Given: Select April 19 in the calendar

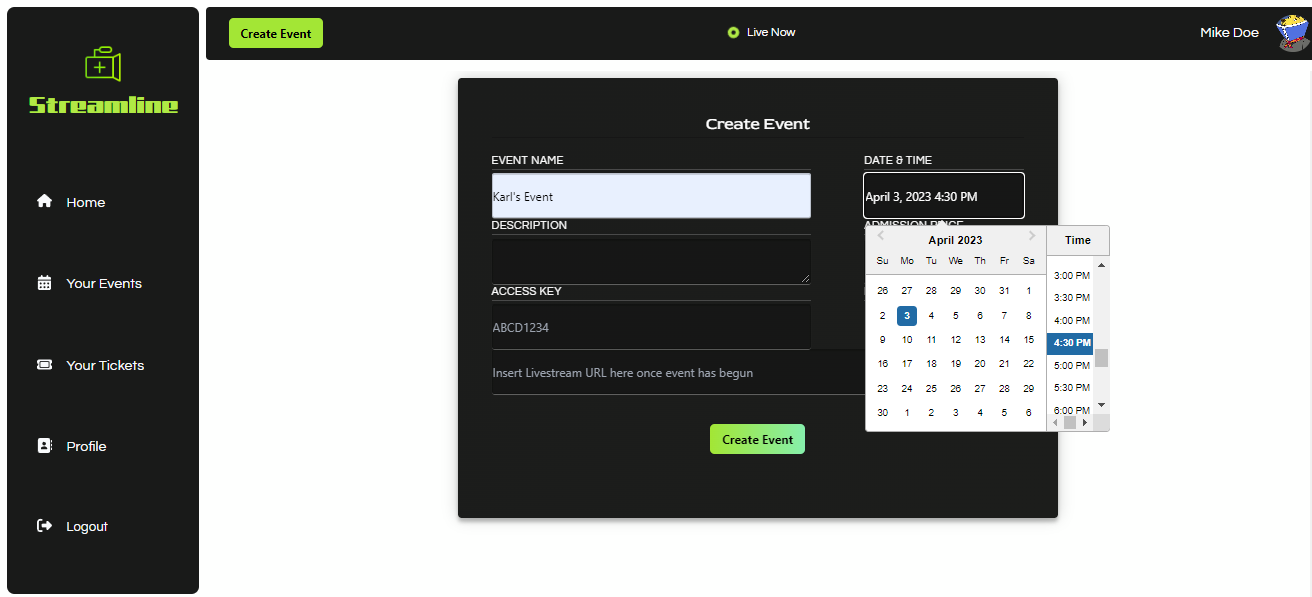Looking at the screenshot, I should point(956,364).
